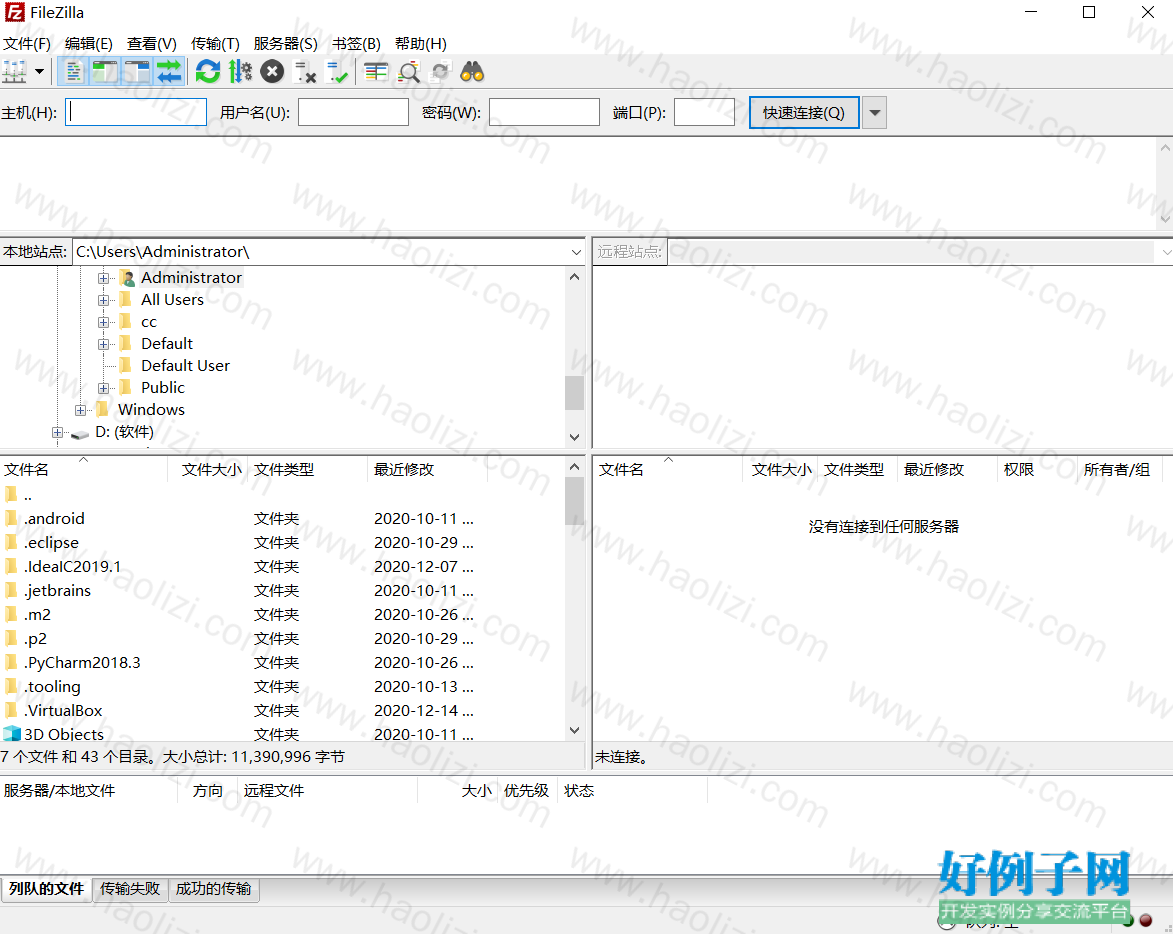Sort queue by 优先级 column
The width and height of the screenshot is (1173, 934).
point(527,790)
